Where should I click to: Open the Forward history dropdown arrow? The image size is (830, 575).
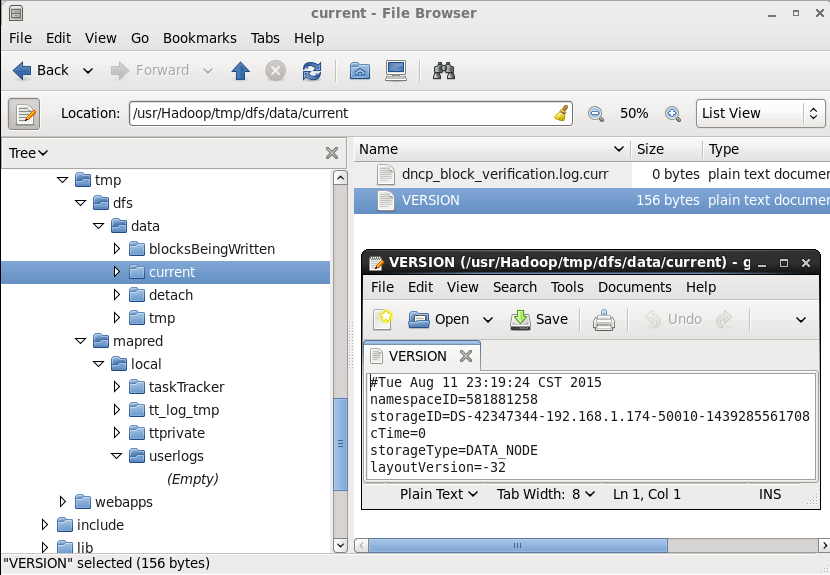(x=208, y=70)
